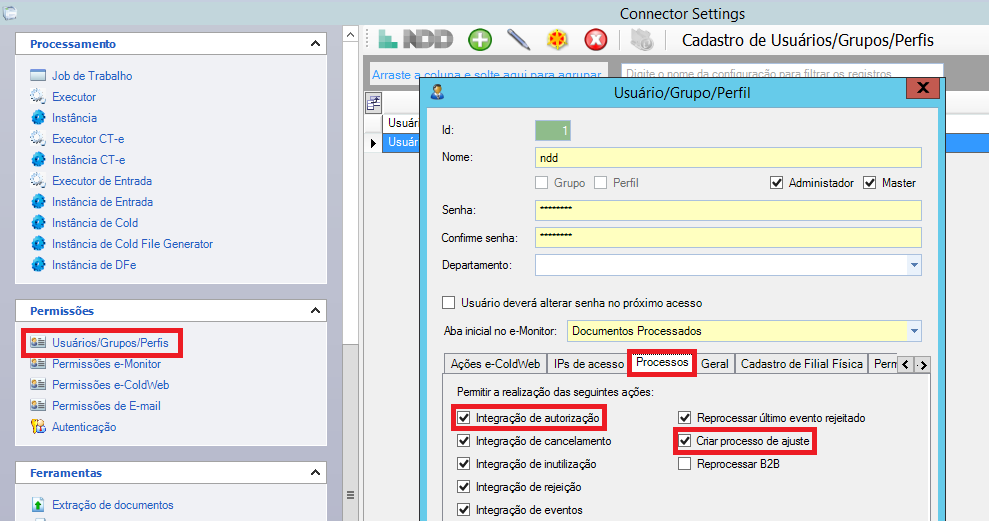This screenshot has height=521, width=989.
Task: Toggle Reprocessar último evento rejeitado checkbox
Action: point(684,418)
